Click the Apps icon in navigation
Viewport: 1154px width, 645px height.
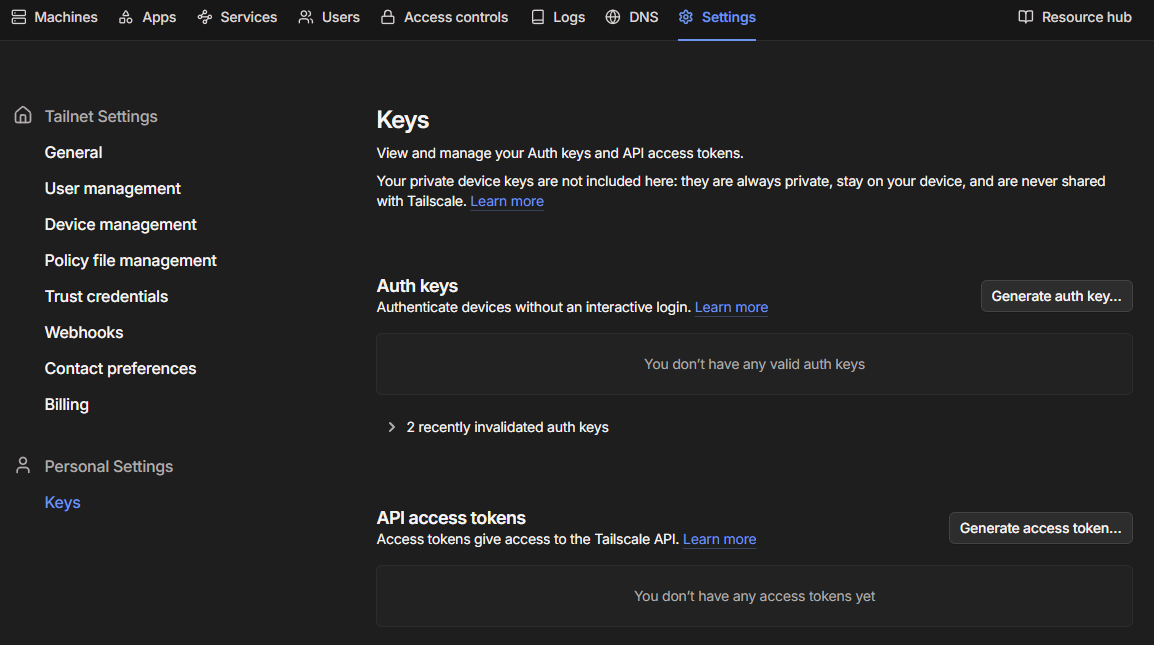click(x=126, y=17)
